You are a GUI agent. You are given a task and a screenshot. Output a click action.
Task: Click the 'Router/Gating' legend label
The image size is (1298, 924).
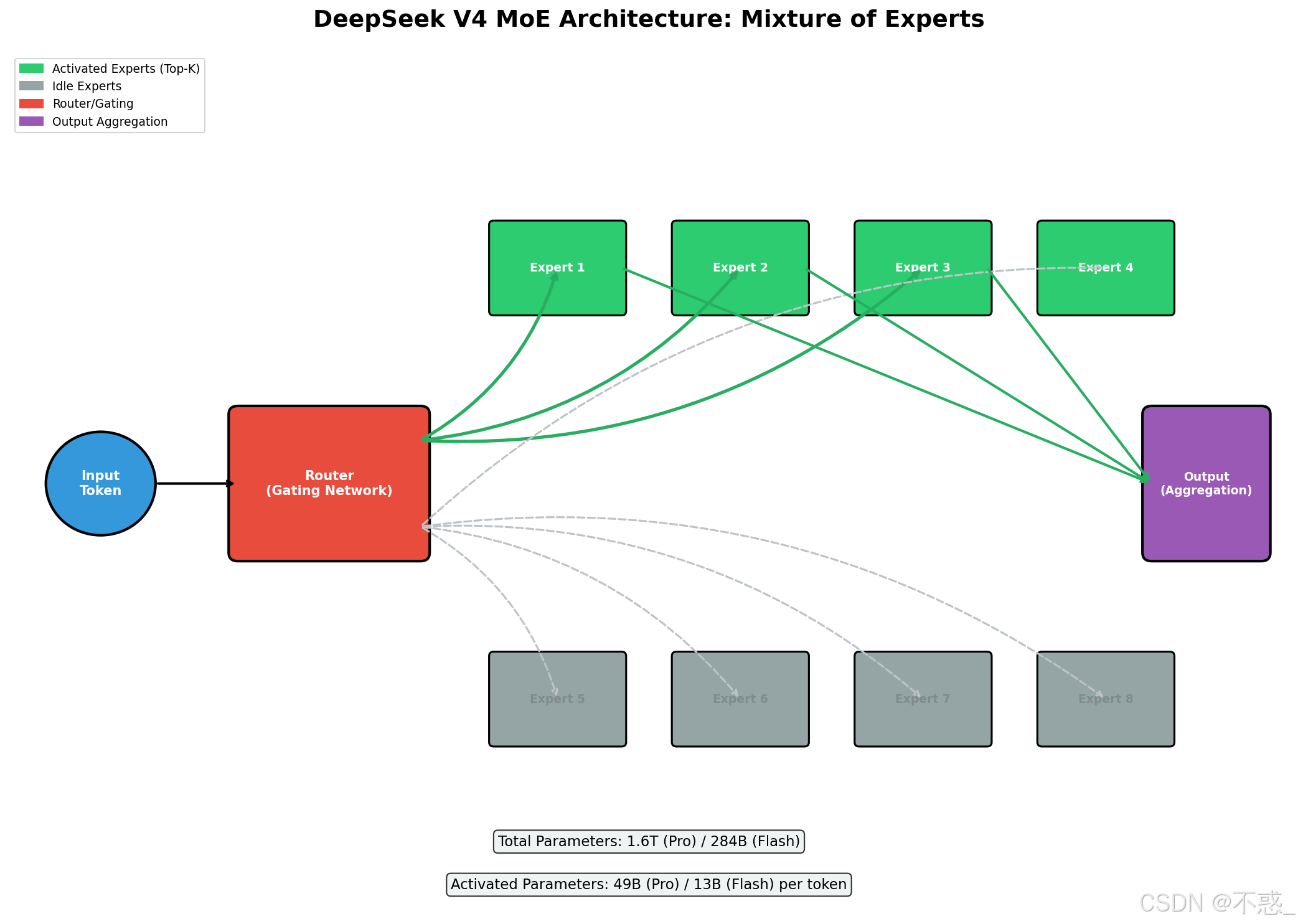pos(93,103)
